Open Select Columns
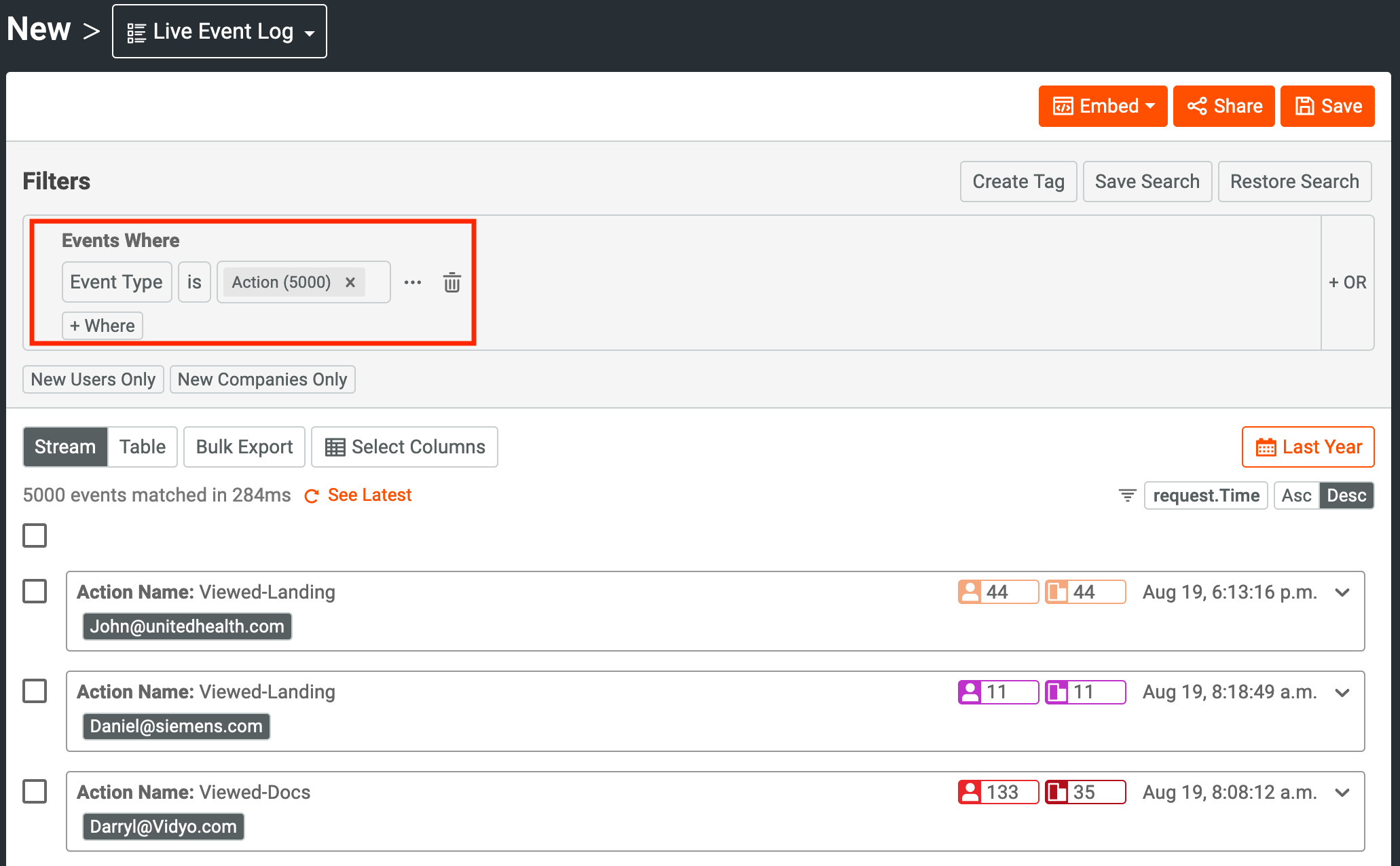The height and width of the screenshot is (866, 1400). pos(404,447)
